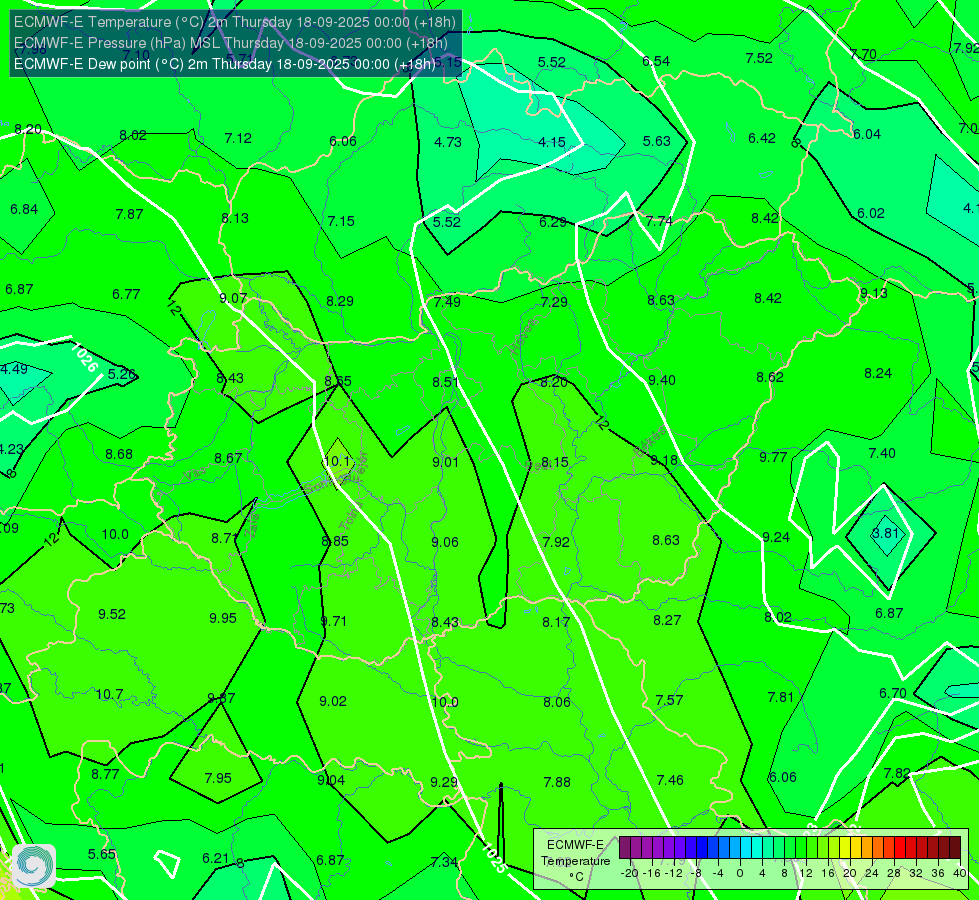Click the 9.02 temperature value
This screenshot has height=900, width=979.
coord(333,701)
